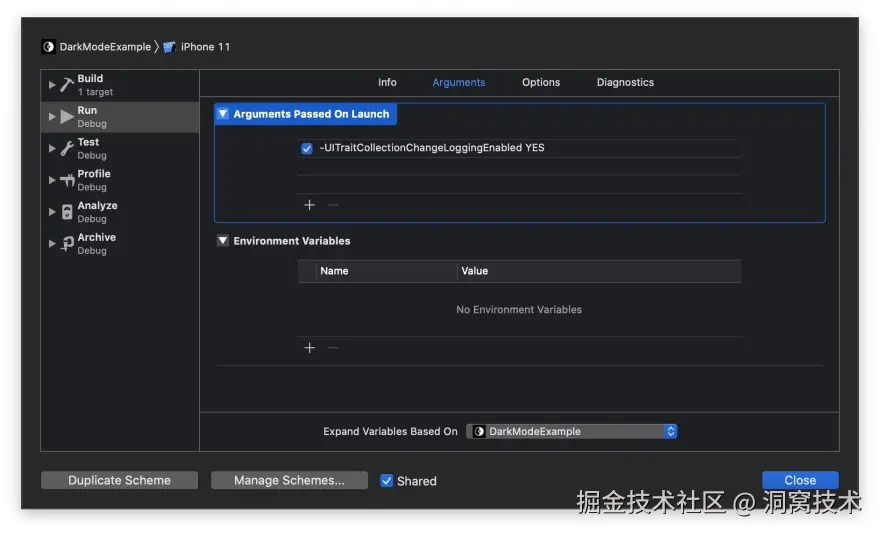Switch to the Diagnostics tab
The image size is (880, 534).
point(625,82)
